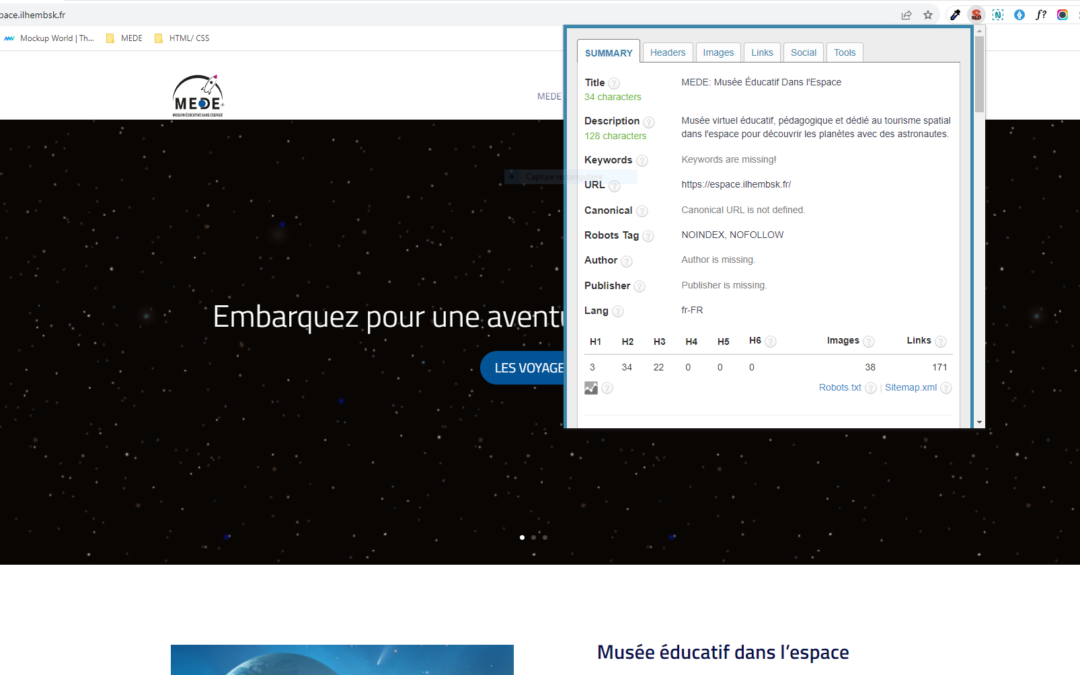This screenshot has width=1080, height=675.
Task: Click the NOINDEX, NOFOLLOW robots value
Action: click(x=732, y=235)
